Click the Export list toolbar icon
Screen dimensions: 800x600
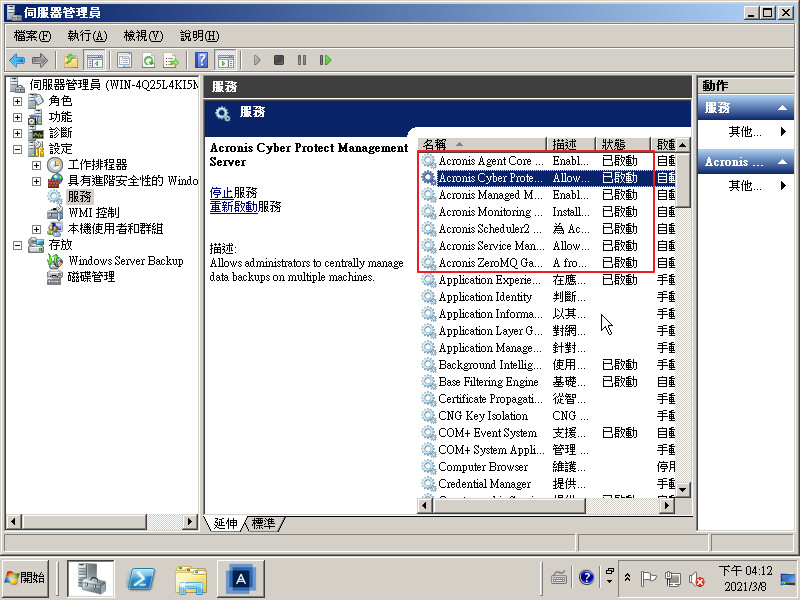coord(171,60)
